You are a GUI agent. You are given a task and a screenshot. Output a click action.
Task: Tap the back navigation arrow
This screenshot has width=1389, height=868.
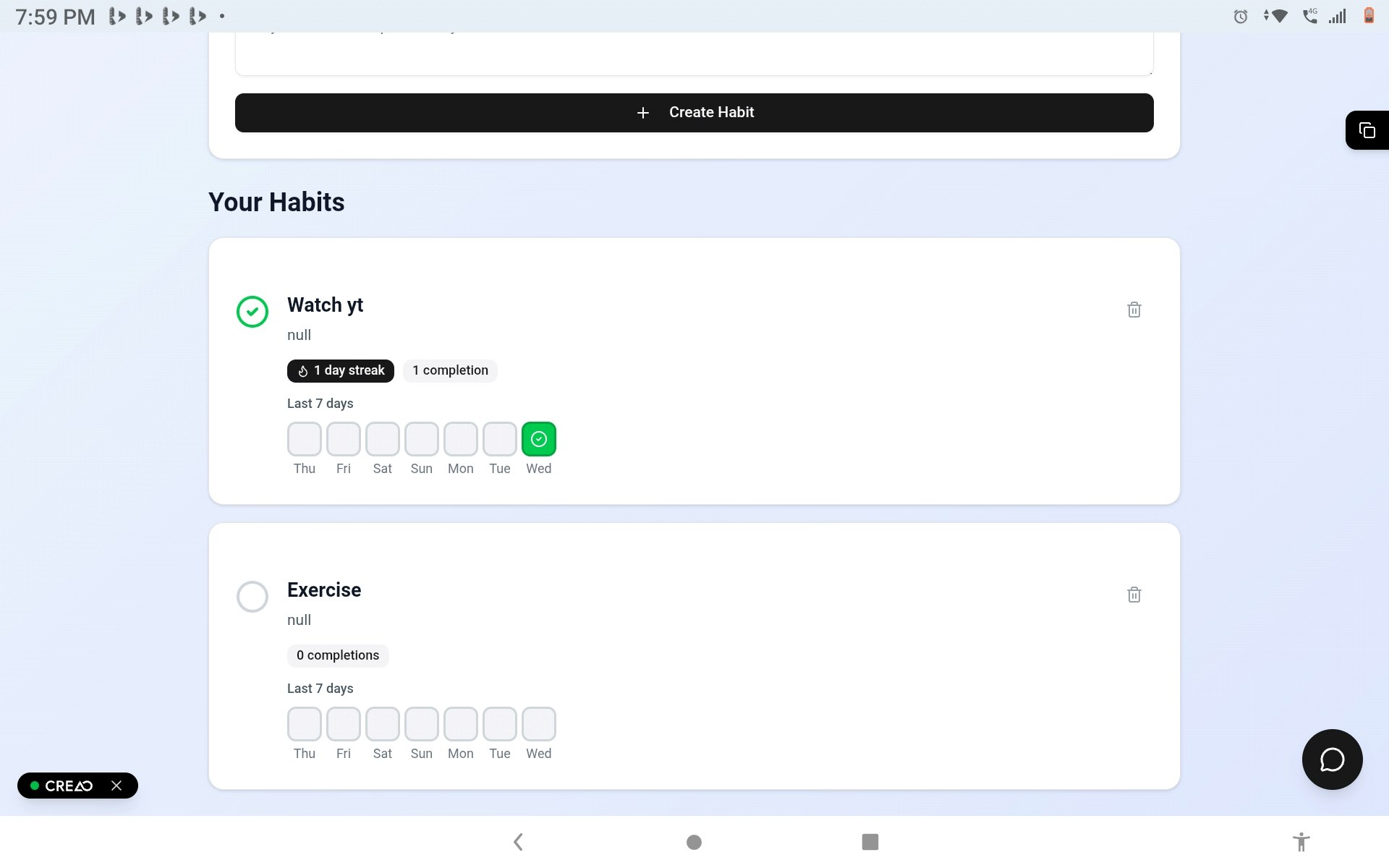coord(518,842)
